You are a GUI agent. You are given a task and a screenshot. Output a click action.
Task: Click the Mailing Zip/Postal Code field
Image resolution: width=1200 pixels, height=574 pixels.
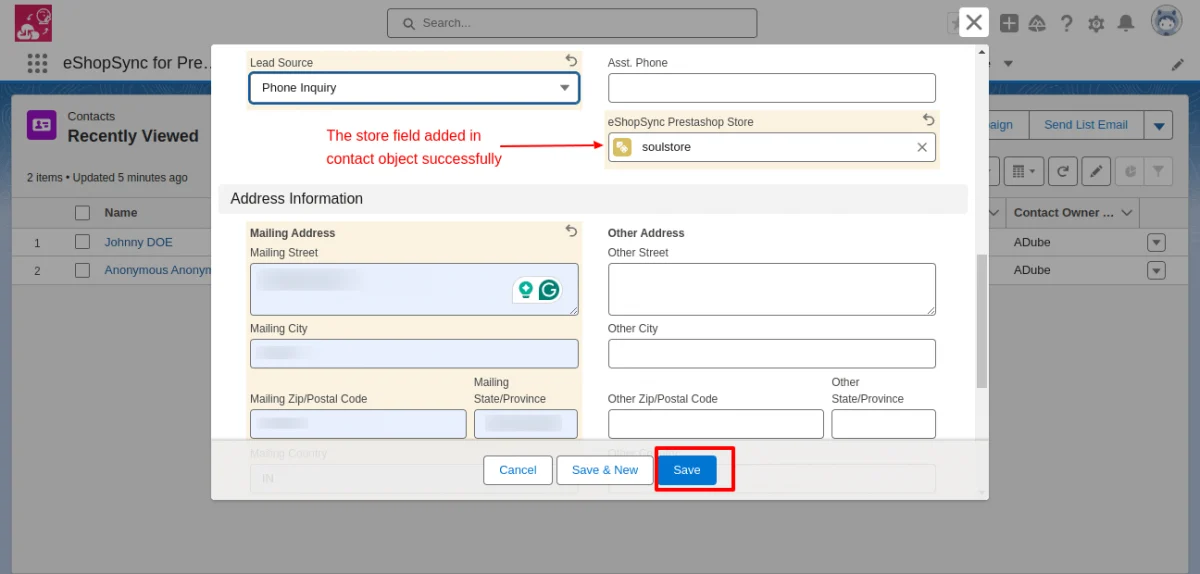358,424
